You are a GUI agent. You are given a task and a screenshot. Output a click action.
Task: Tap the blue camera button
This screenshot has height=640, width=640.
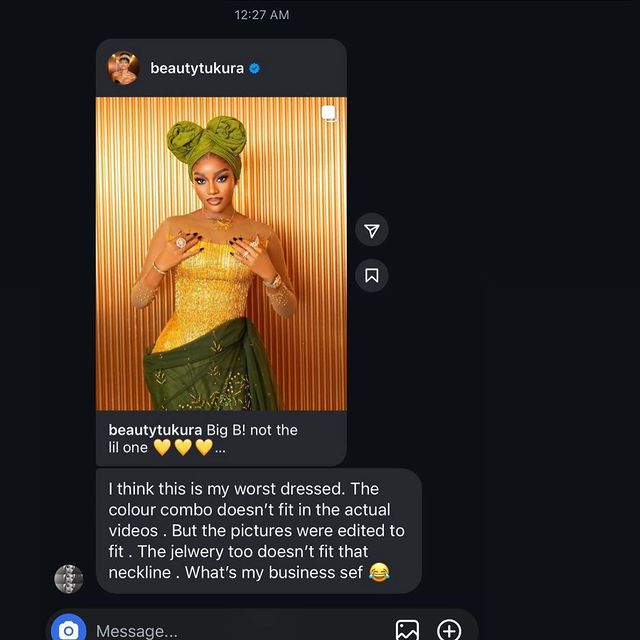click(x=68, y=630)
